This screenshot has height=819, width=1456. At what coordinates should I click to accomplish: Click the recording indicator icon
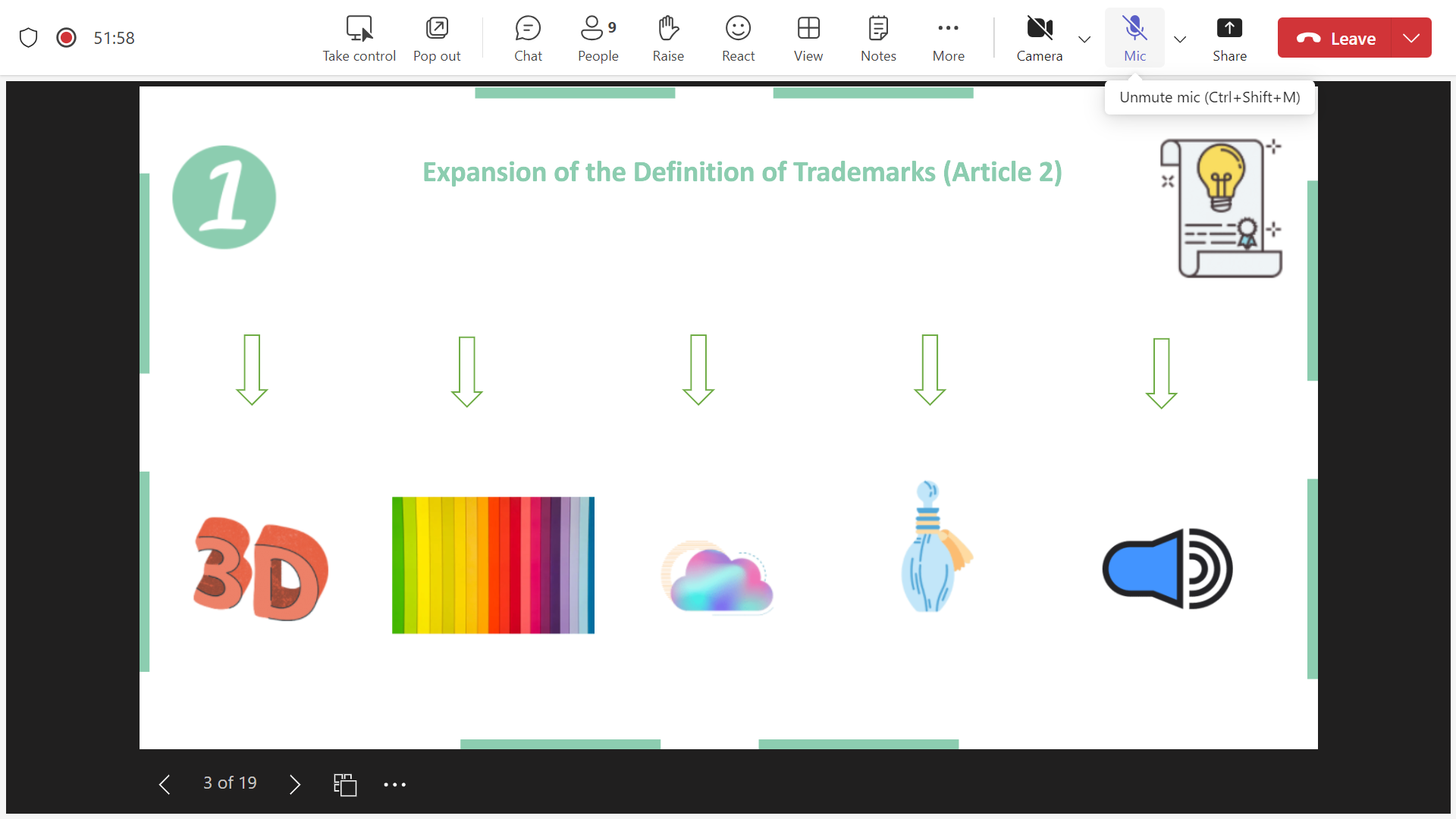[67, 38]
